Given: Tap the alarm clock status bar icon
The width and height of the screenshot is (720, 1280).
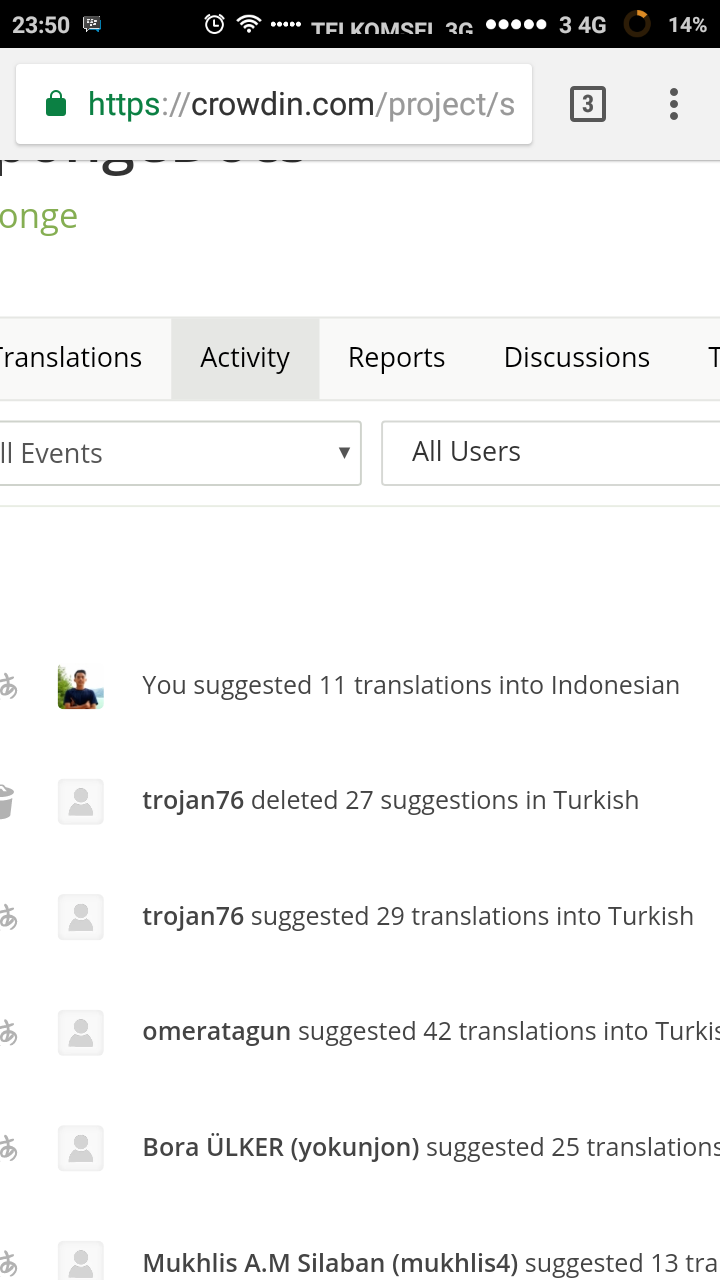Looking at the screenshot, I should [x=214, y=24].
